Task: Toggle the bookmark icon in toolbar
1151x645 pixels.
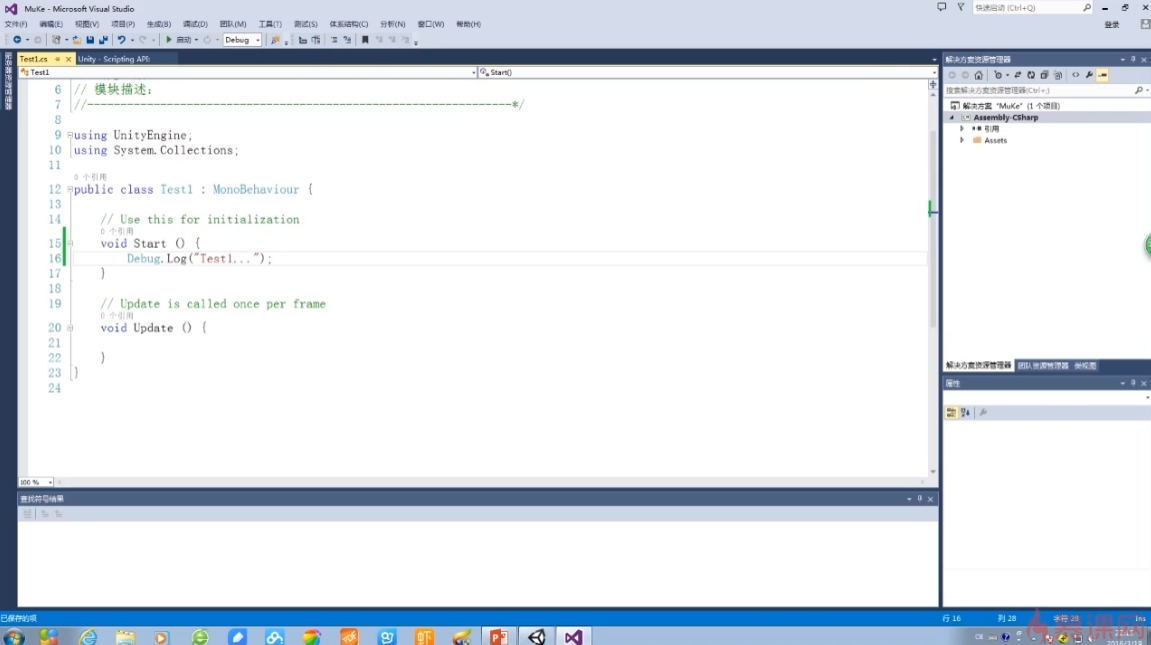Action: coord(365,40)
